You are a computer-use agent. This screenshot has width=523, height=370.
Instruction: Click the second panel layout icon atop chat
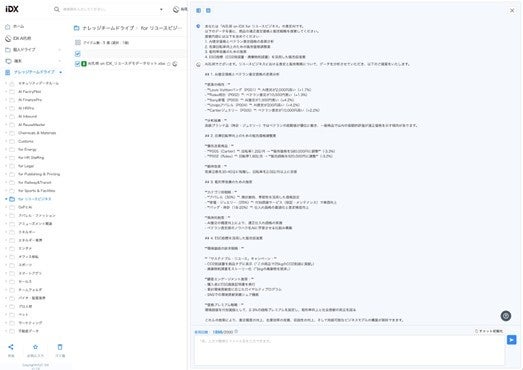pyautogui.click(x=208, y=11)
